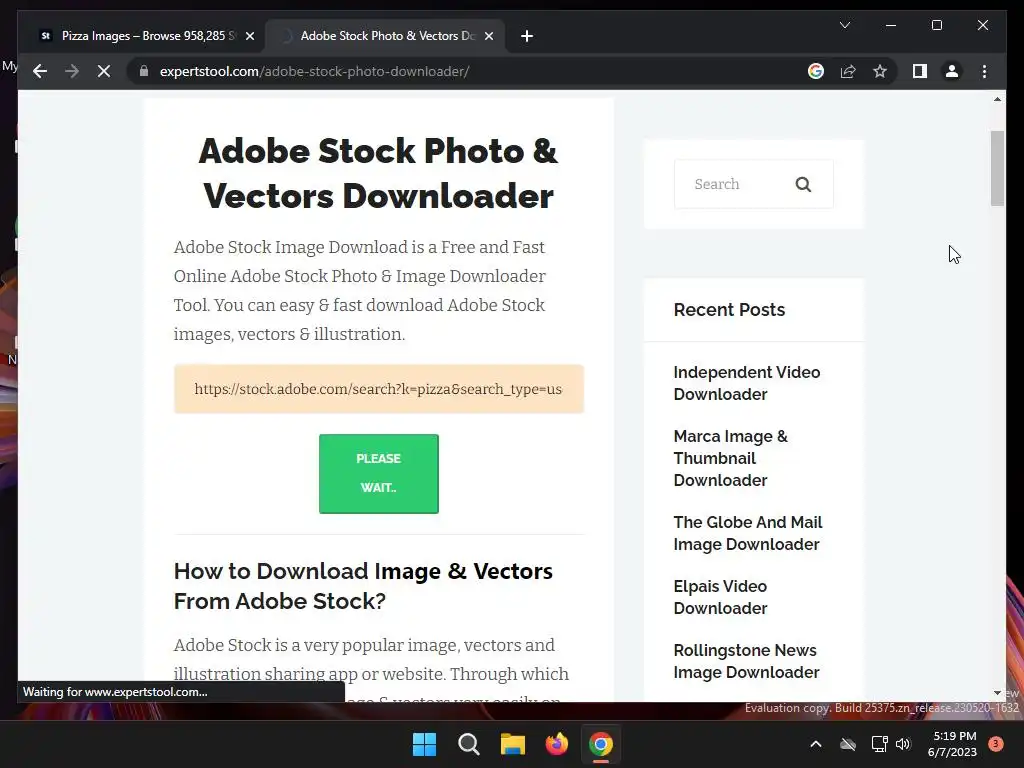Click the scrollbar up arrow
The height and width of the screenshot is (768, 1024).
click(997, 99)
